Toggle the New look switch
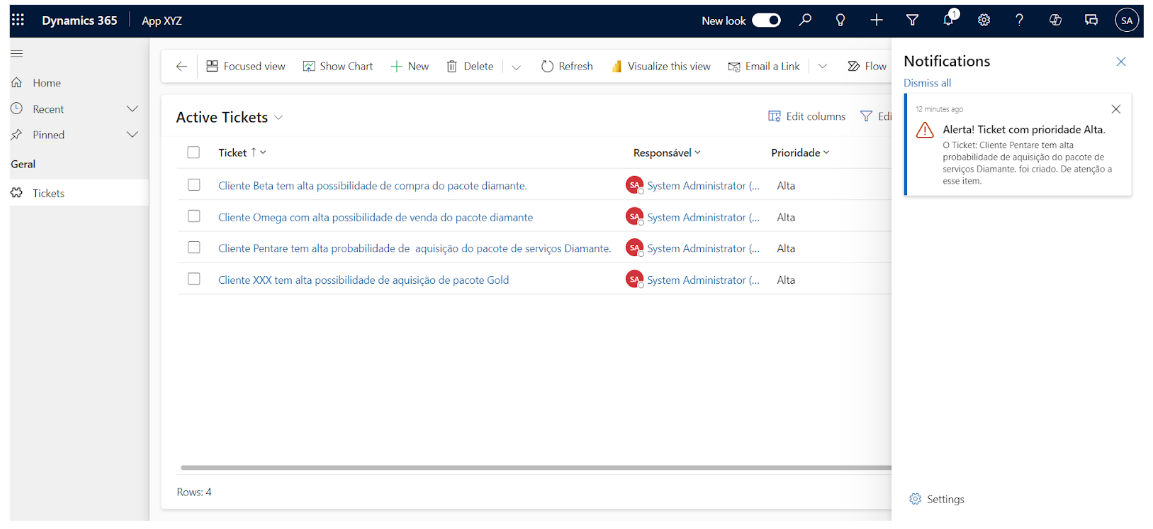The height and width of the screenshot is (529, 1153). coord(766,20)
